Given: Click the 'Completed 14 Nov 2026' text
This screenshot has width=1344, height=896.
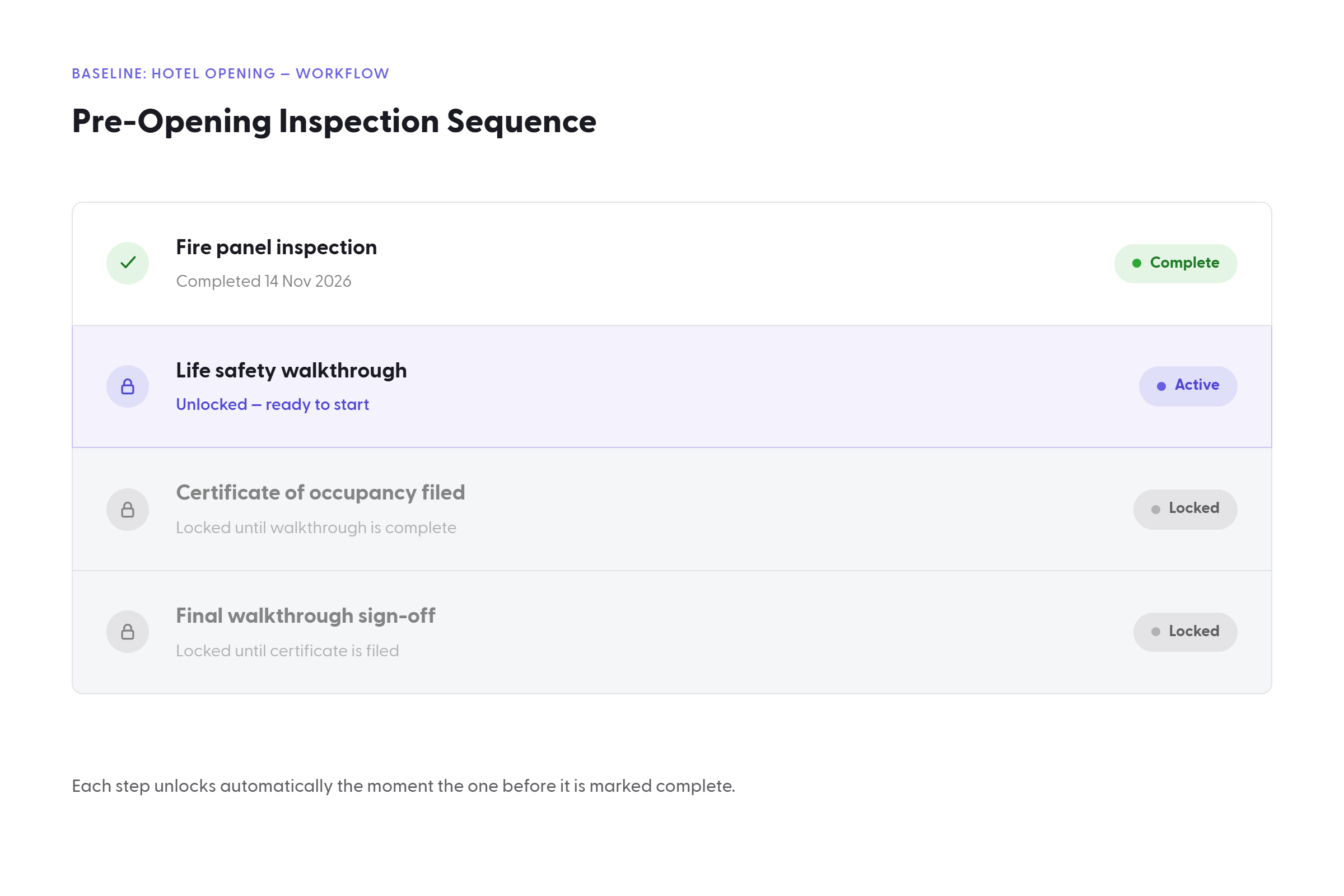Looking at the screenshot, I should [x=263, y=281].
